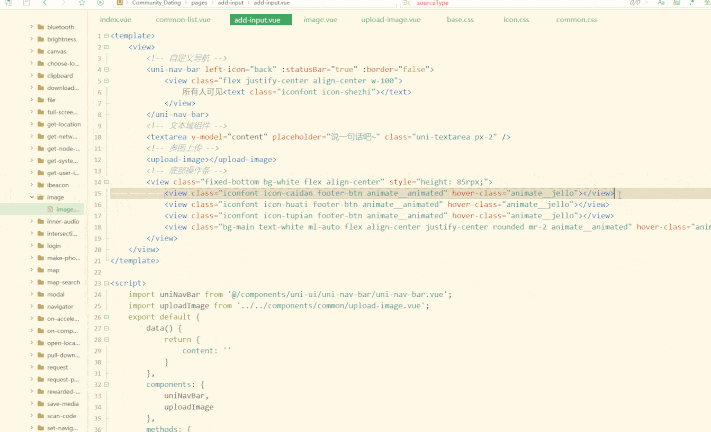711x432 pixels.
Task: Click the scan-code folder icon
Action: pyautogui.click(x=41, y=416)
